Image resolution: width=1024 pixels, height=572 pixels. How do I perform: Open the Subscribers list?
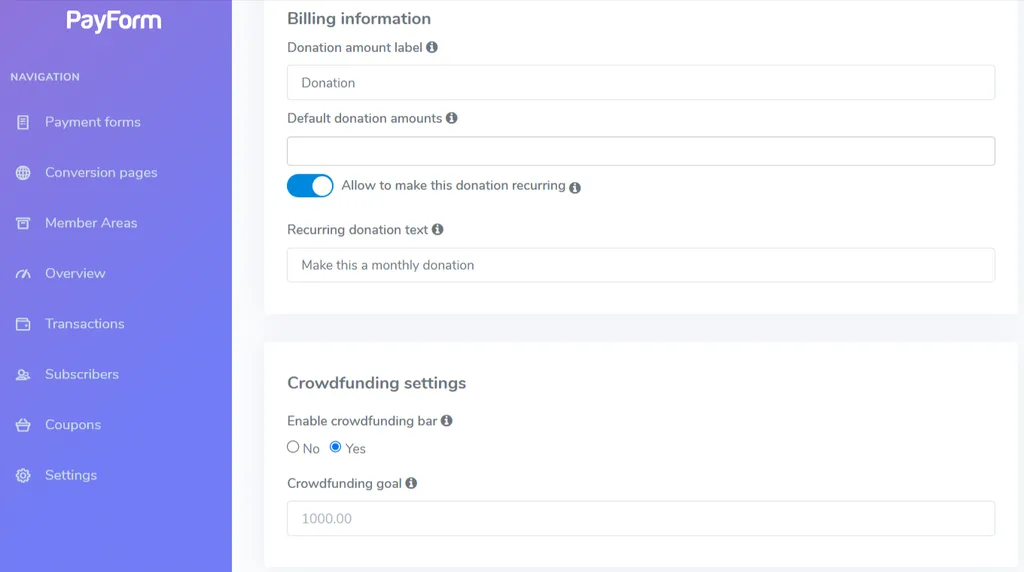[82, 374]
